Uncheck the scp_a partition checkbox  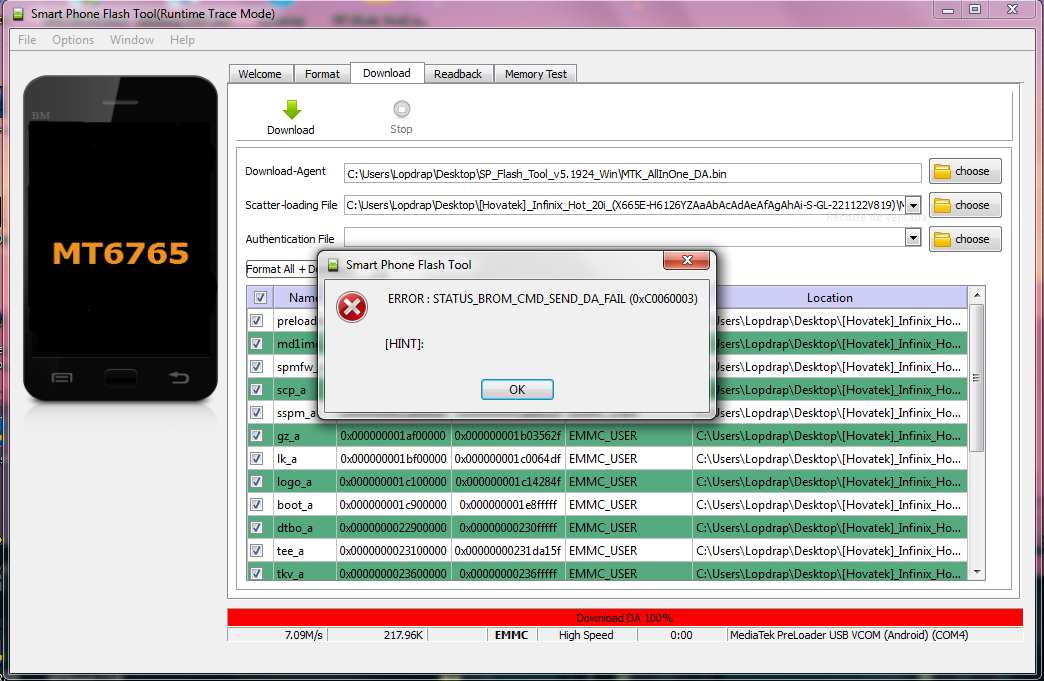[256, 389]
